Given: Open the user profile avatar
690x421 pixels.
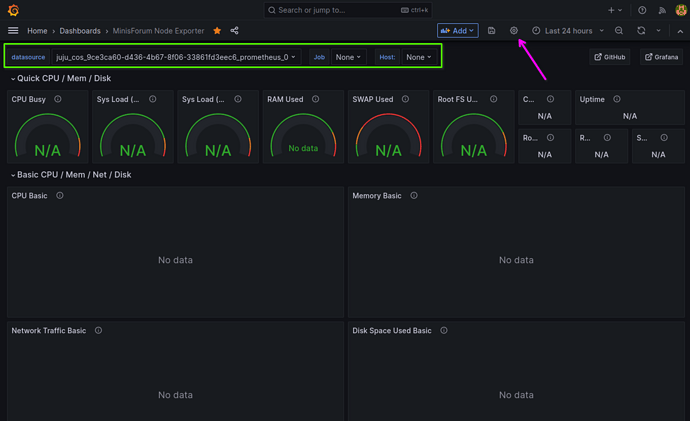Looking at the screenshot, I should point(681,10).
